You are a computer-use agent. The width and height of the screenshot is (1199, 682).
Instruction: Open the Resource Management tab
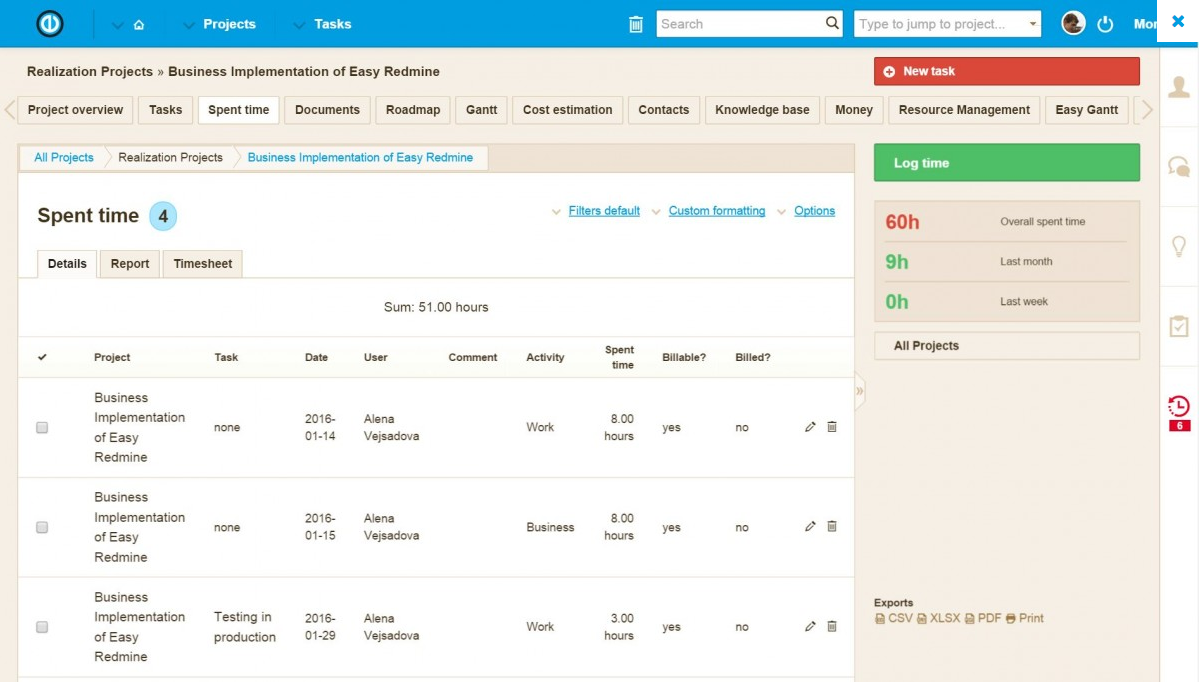[x=964, y=110]
